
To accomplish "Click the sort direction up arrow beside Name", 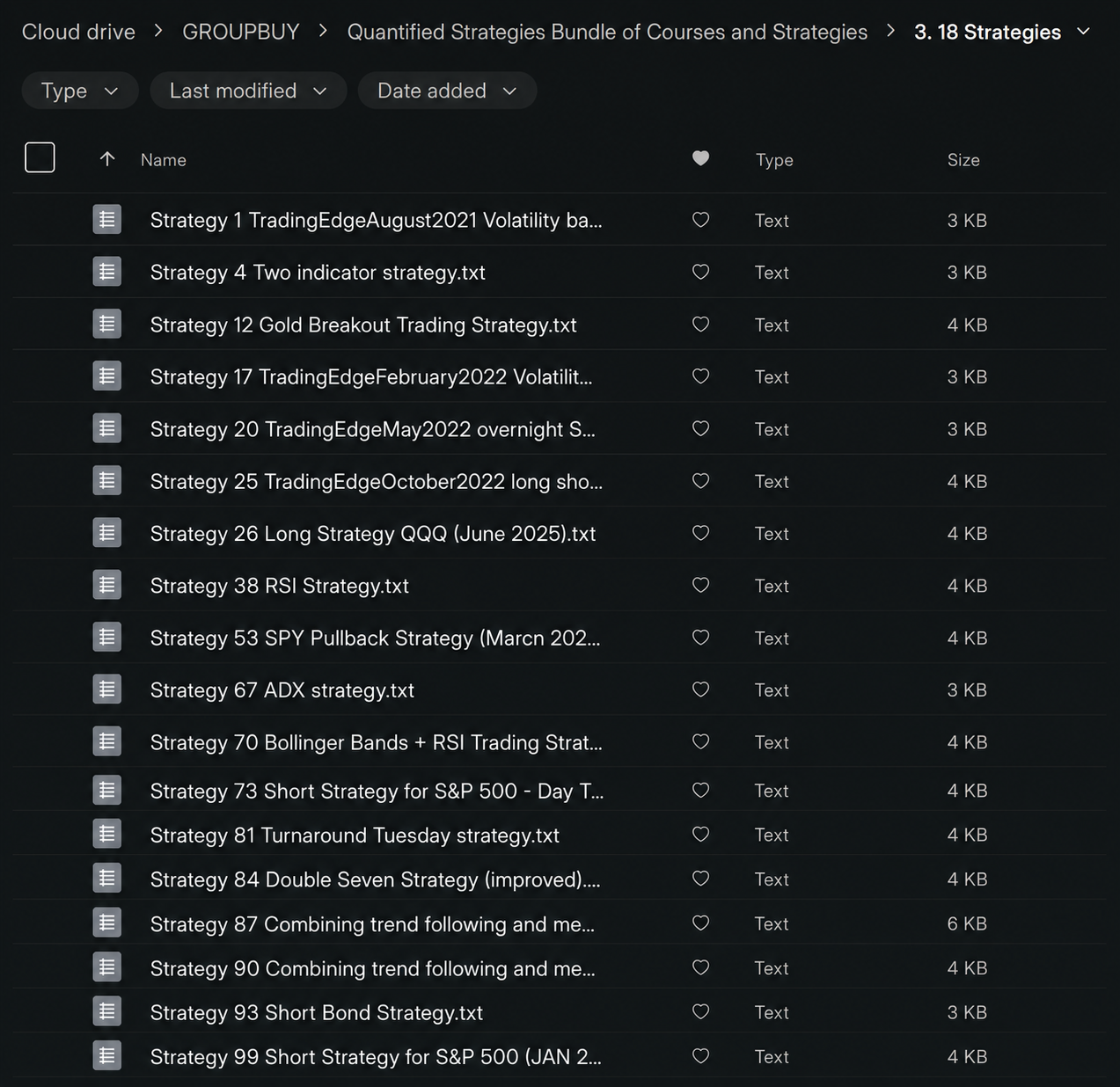I will point(107,159).
